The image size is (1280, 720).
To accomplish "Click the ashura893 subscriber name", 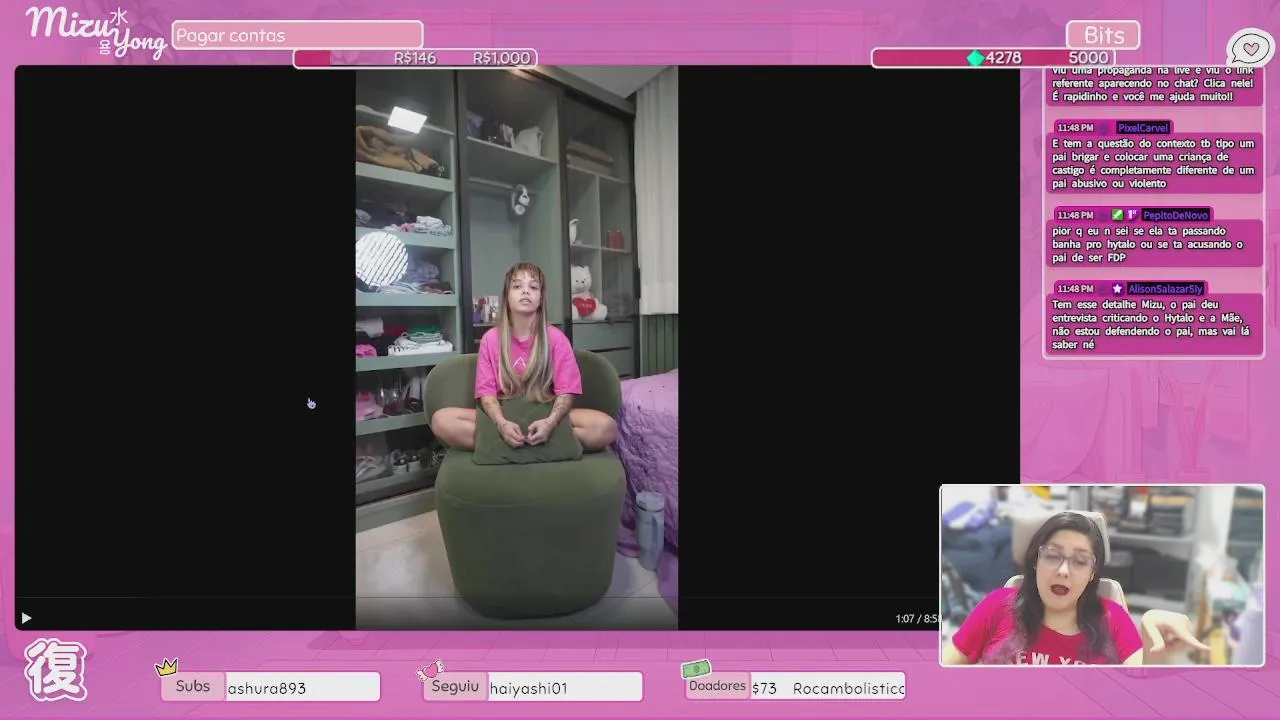I will pos(267,688).
